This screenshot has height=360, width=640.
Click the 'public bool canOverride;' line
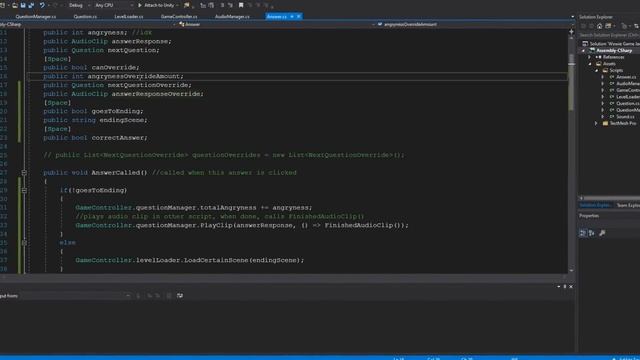click(x=91, y=67)
